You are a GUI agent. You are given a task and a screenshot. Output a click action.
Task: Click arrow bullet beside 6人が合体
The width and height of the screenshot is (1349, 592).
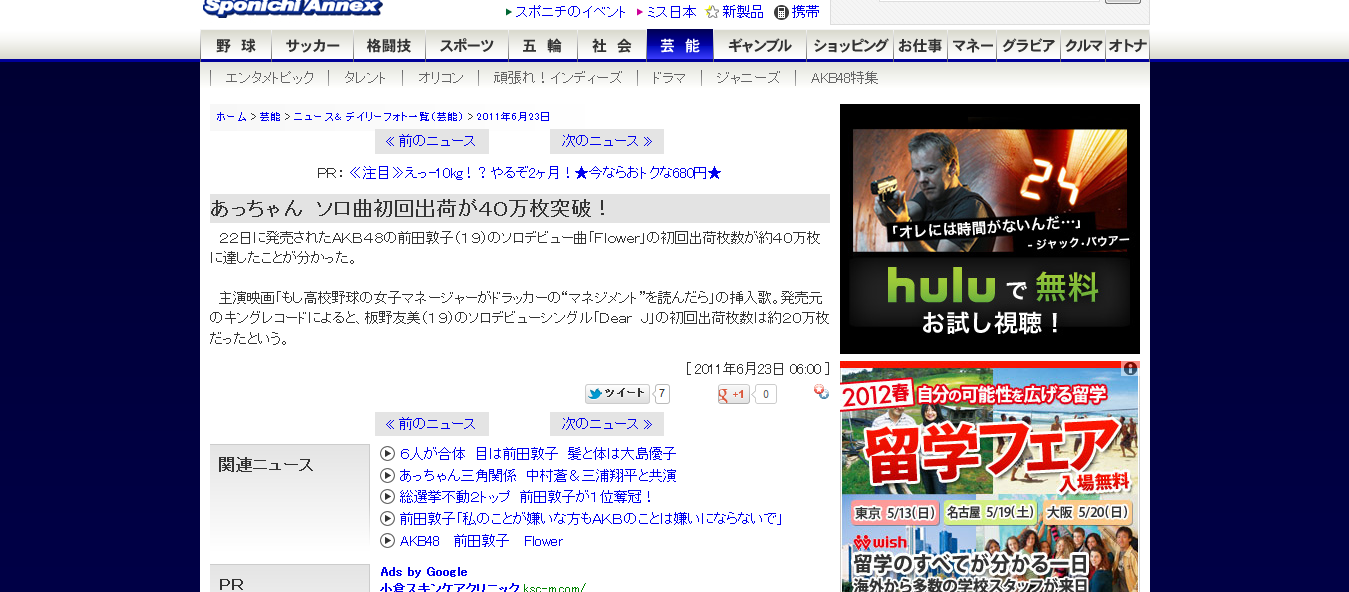coord(388,454)
